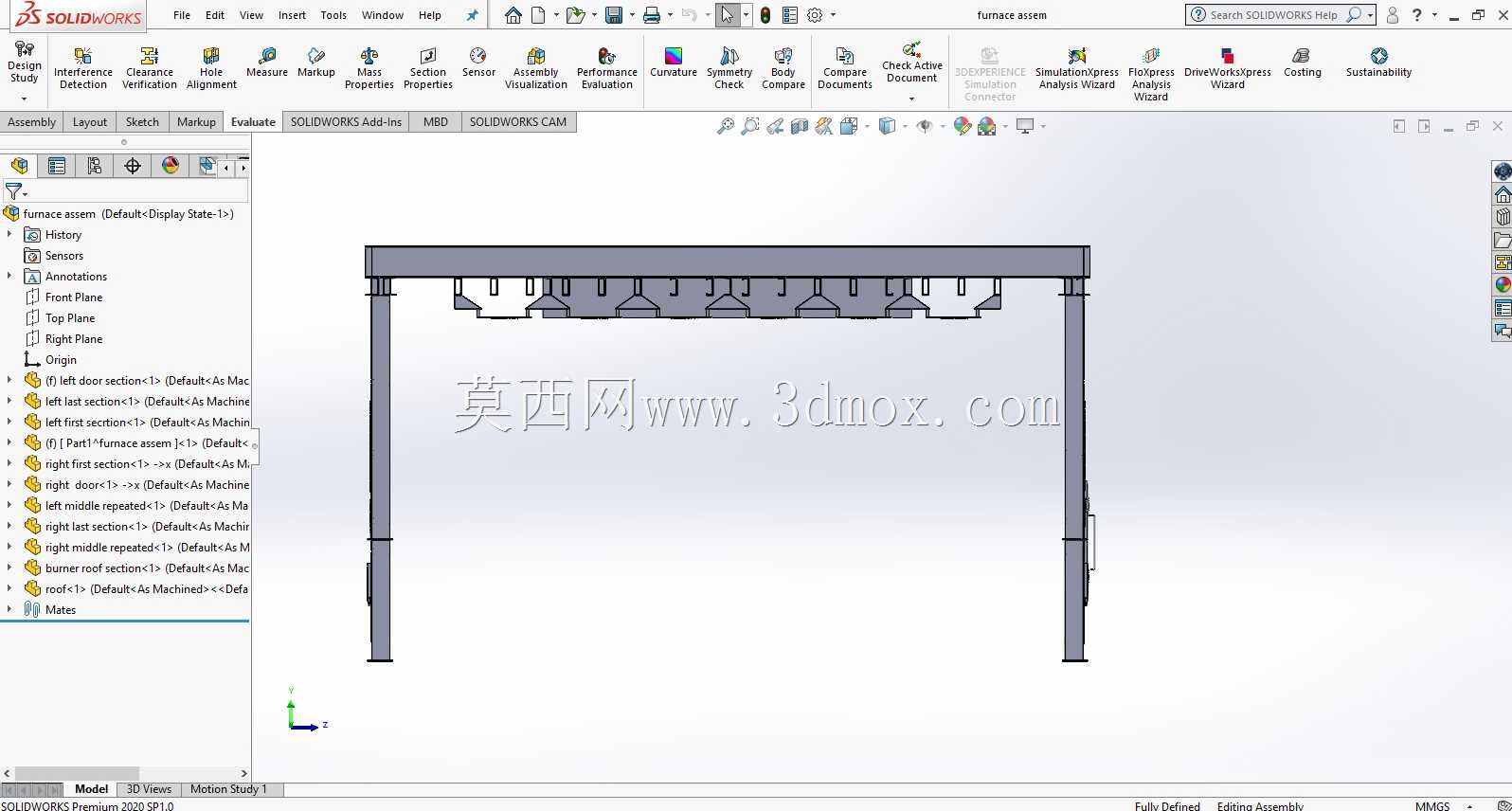Expand roof<1> component node

point(9,588)
